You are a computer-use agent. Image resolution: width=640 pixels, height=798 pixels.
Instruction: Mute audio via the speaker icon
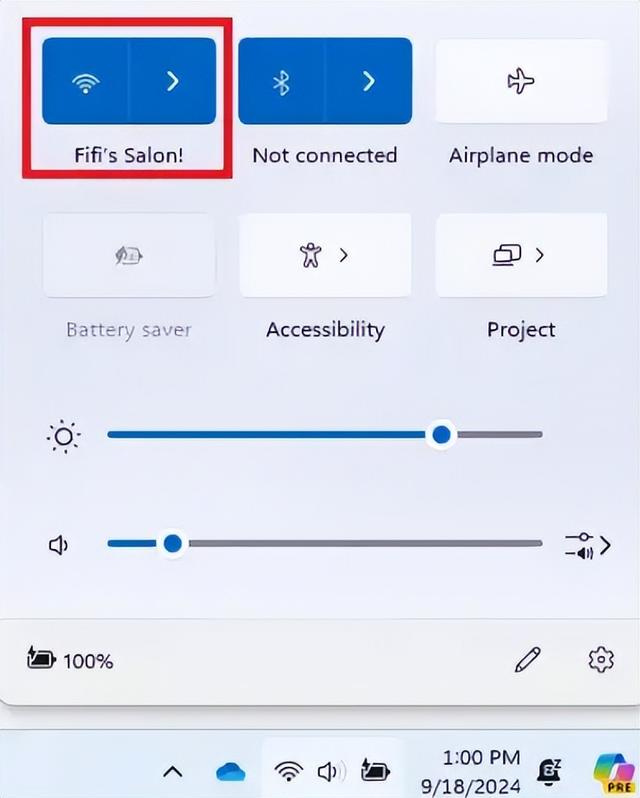[59, 545]
